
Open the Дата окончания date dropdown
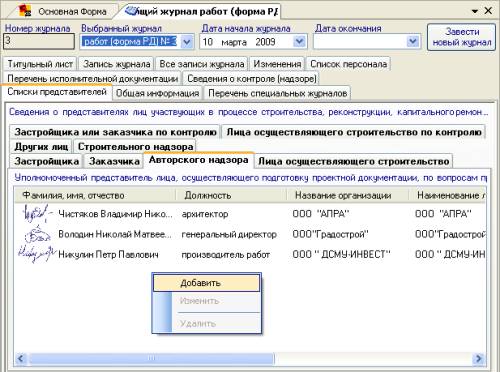(413, 42)
